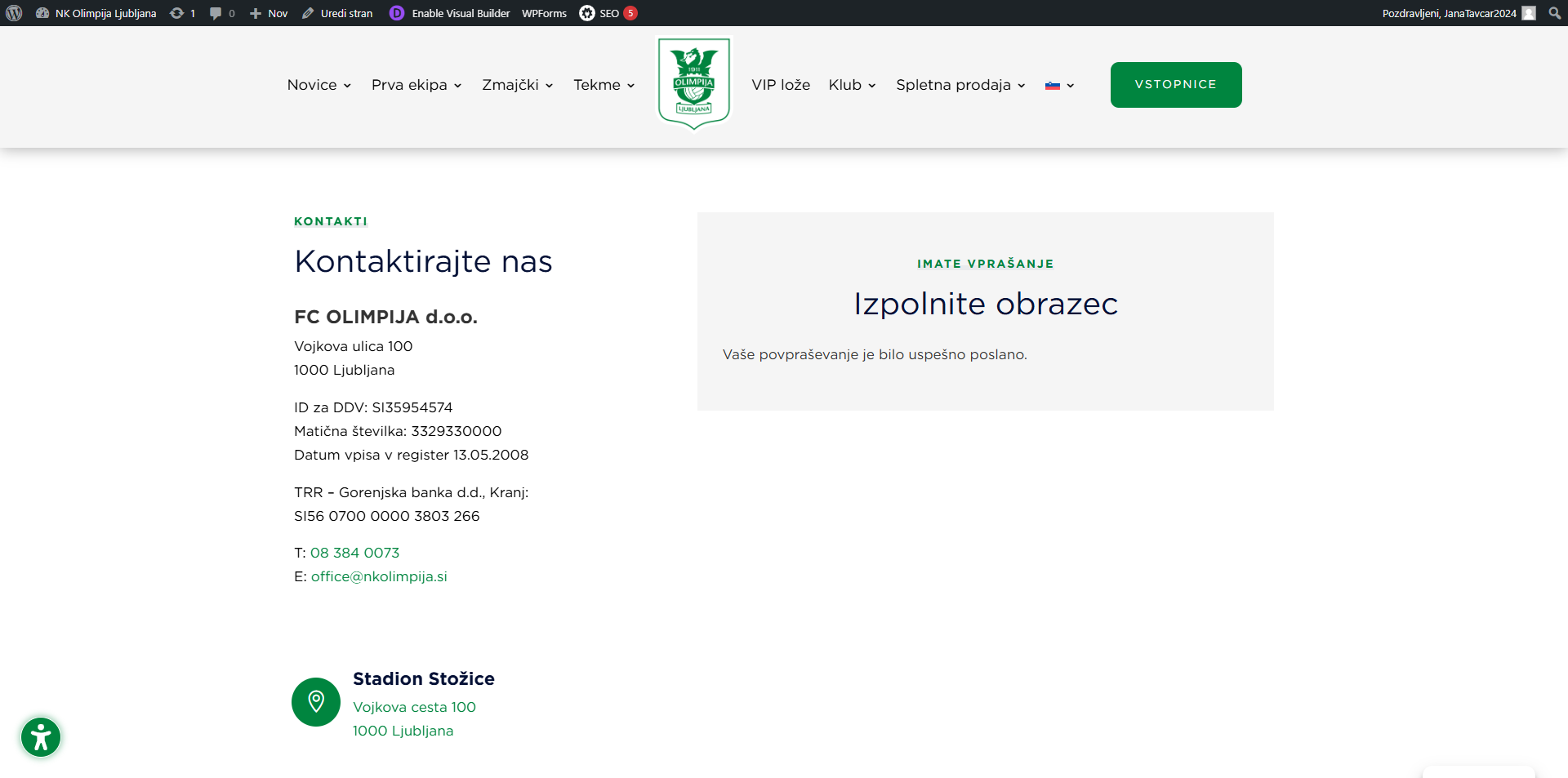Click the red SEO notification badge 5
The width and height of the screenshot is (1568, 778).
coord(630,13)
